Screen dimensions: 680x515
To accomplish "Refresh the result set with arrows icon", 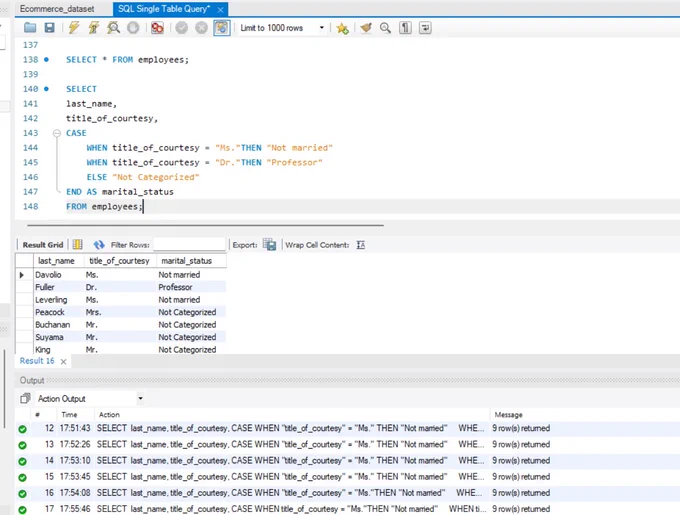I will coord(99,244).
